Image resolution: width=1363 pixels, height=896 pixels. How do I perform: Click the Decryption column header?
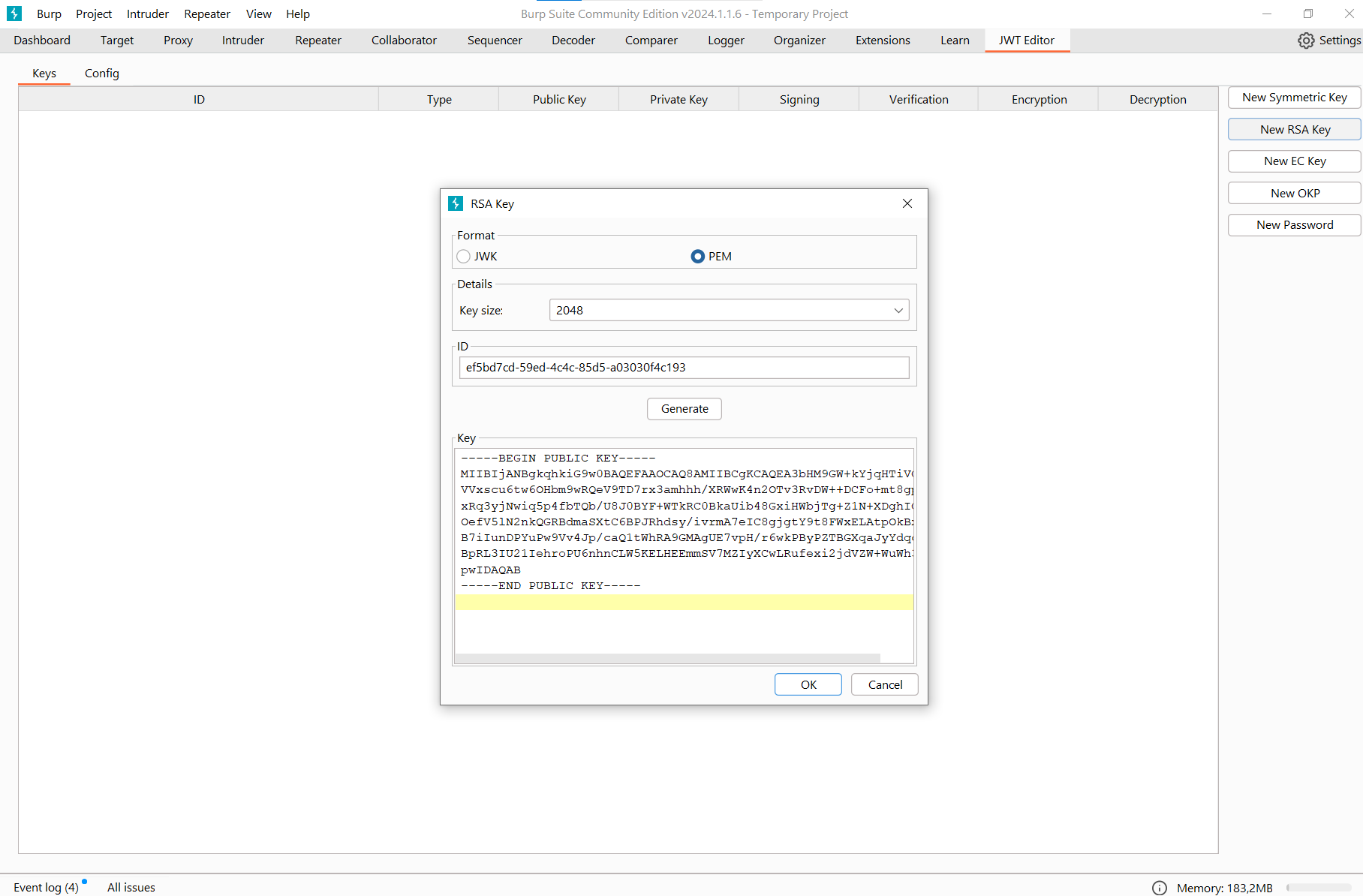tap(1158, 100)
